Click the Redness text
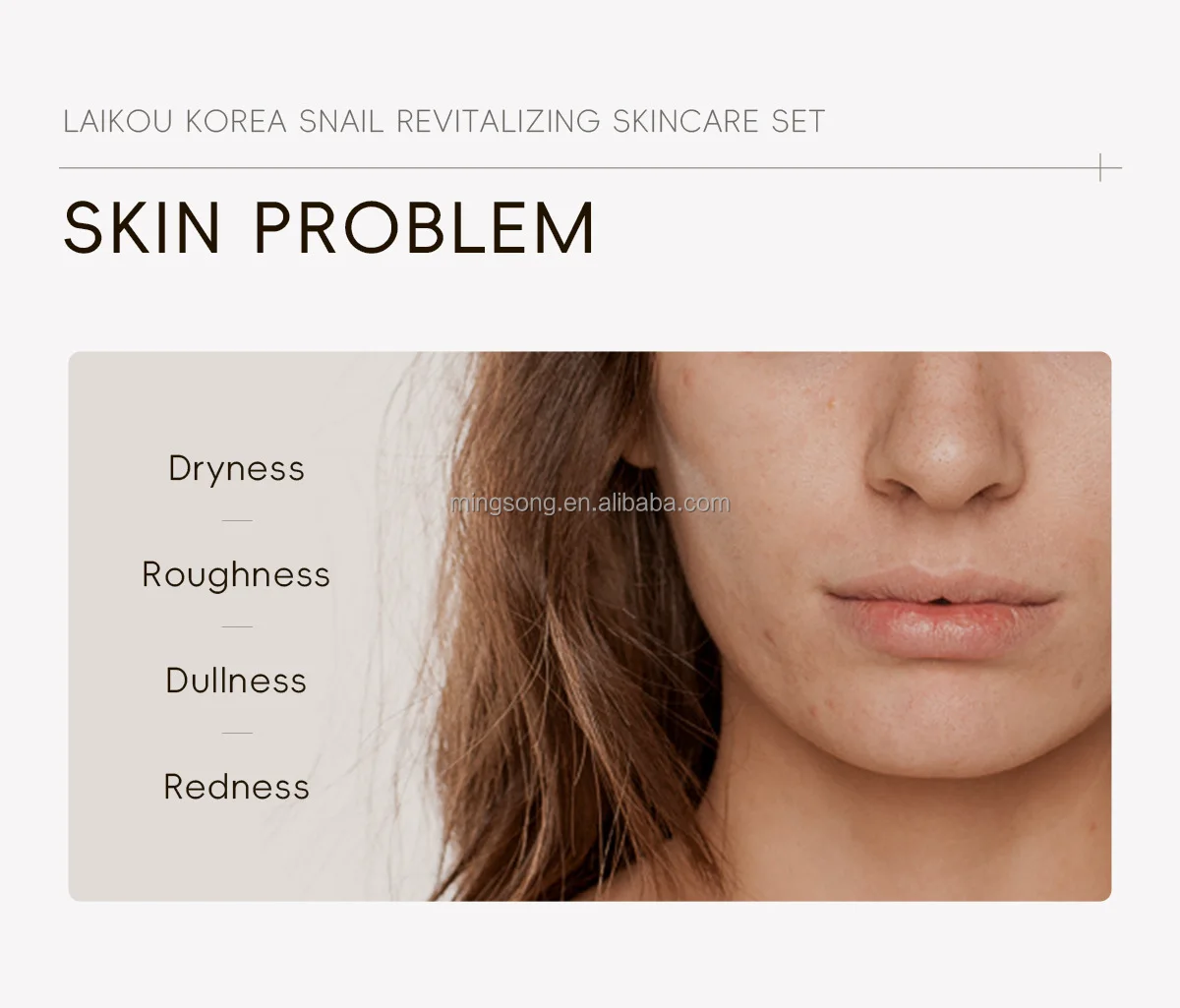The image size is (1180, 1008). pos(236,787)
